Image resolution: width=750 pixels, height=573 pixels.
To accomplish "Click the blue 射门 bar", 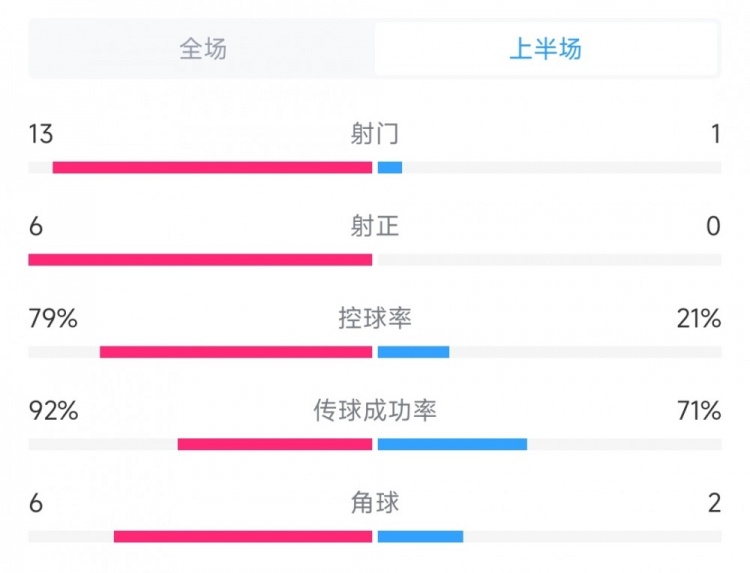I will tap(390, 168).
